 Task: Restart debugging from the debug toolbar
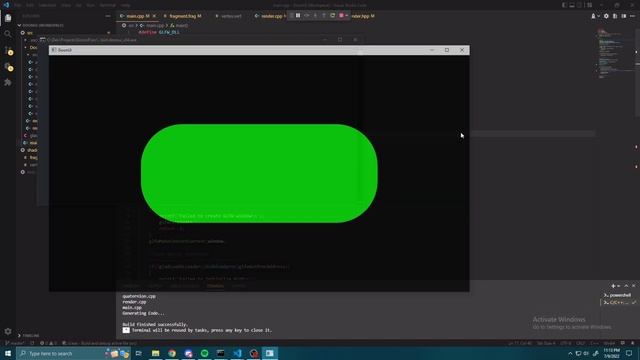click(x=332, y=16)
